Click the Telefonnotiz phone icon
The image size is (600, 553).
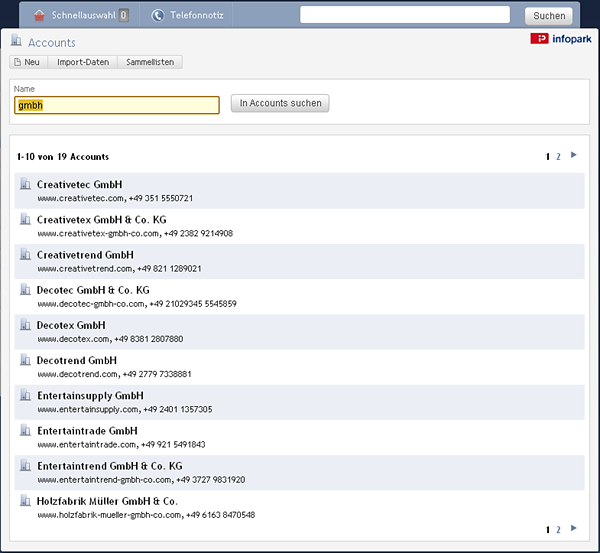[158, 15]
